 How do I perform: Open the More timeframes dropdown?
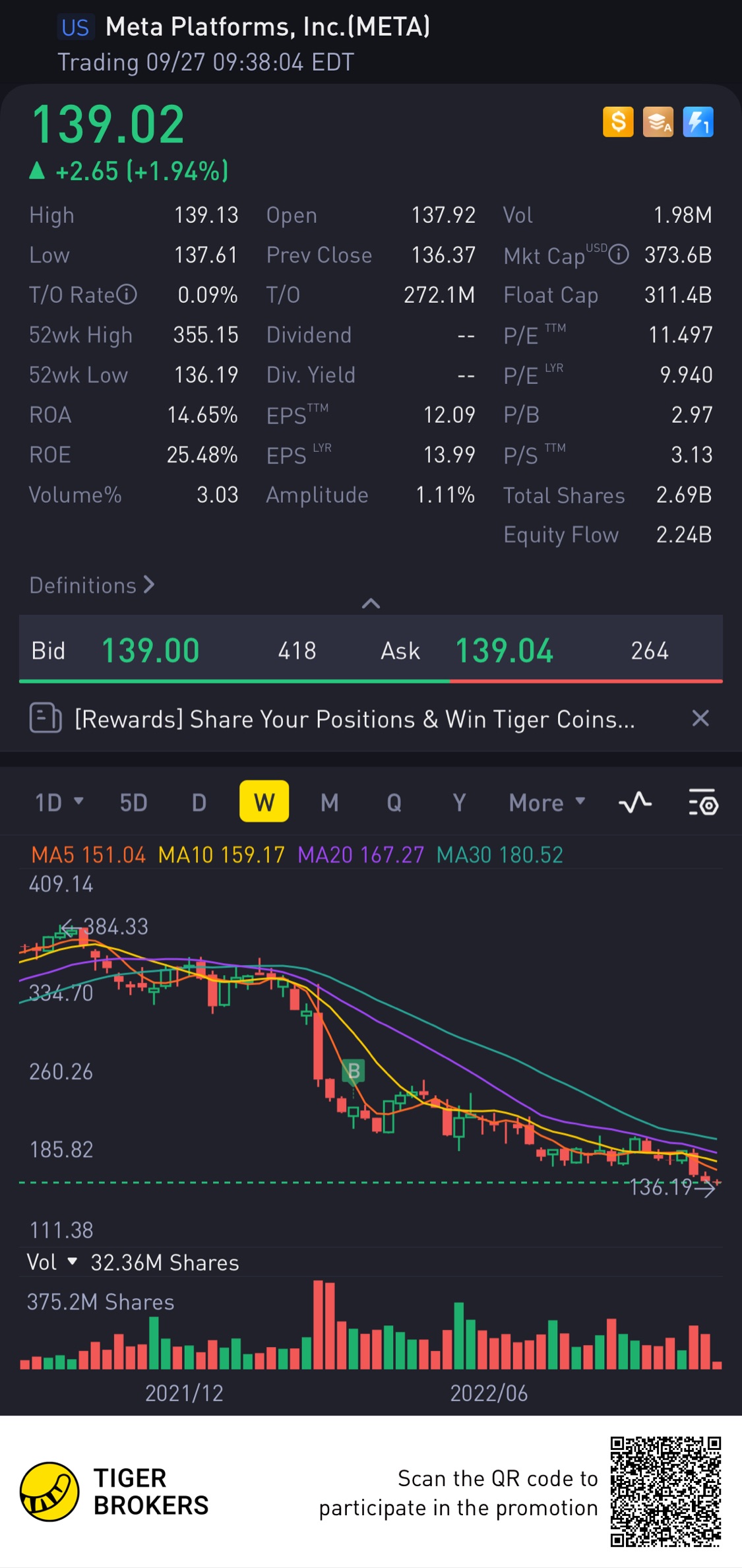(x=547, y=802)
